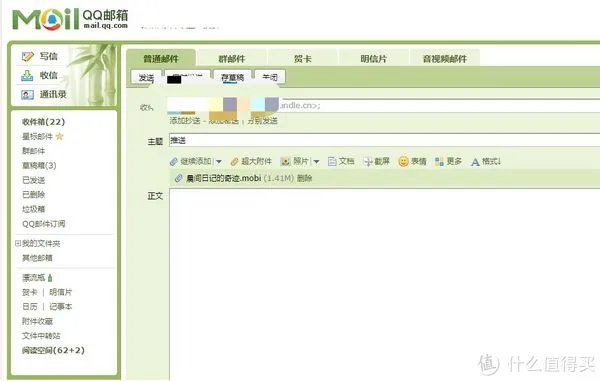
Task: Open 贺卡 link in sidebar
Action: coord(29,292)
